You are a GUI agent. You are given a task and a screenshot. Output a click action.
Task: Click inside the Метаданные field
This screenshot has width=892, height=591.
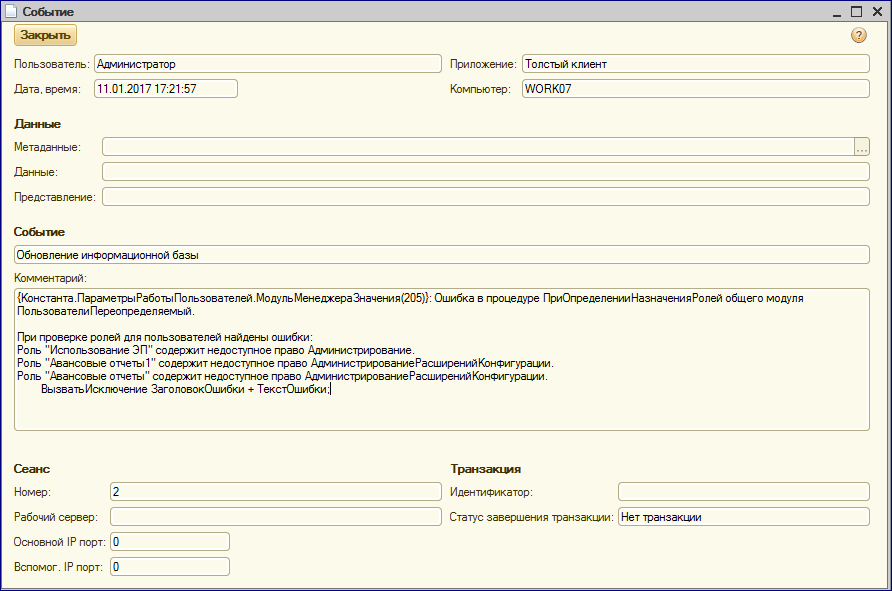[477, 147]
